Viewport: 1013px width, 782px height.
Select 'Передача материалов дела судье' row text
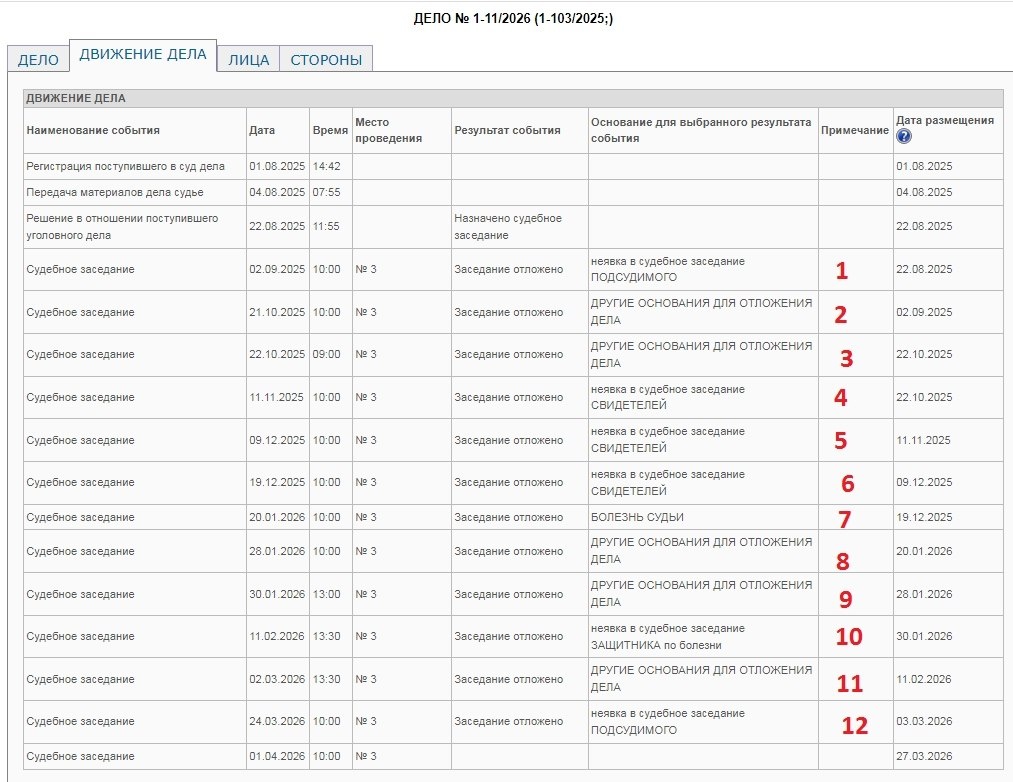(115, 192)
